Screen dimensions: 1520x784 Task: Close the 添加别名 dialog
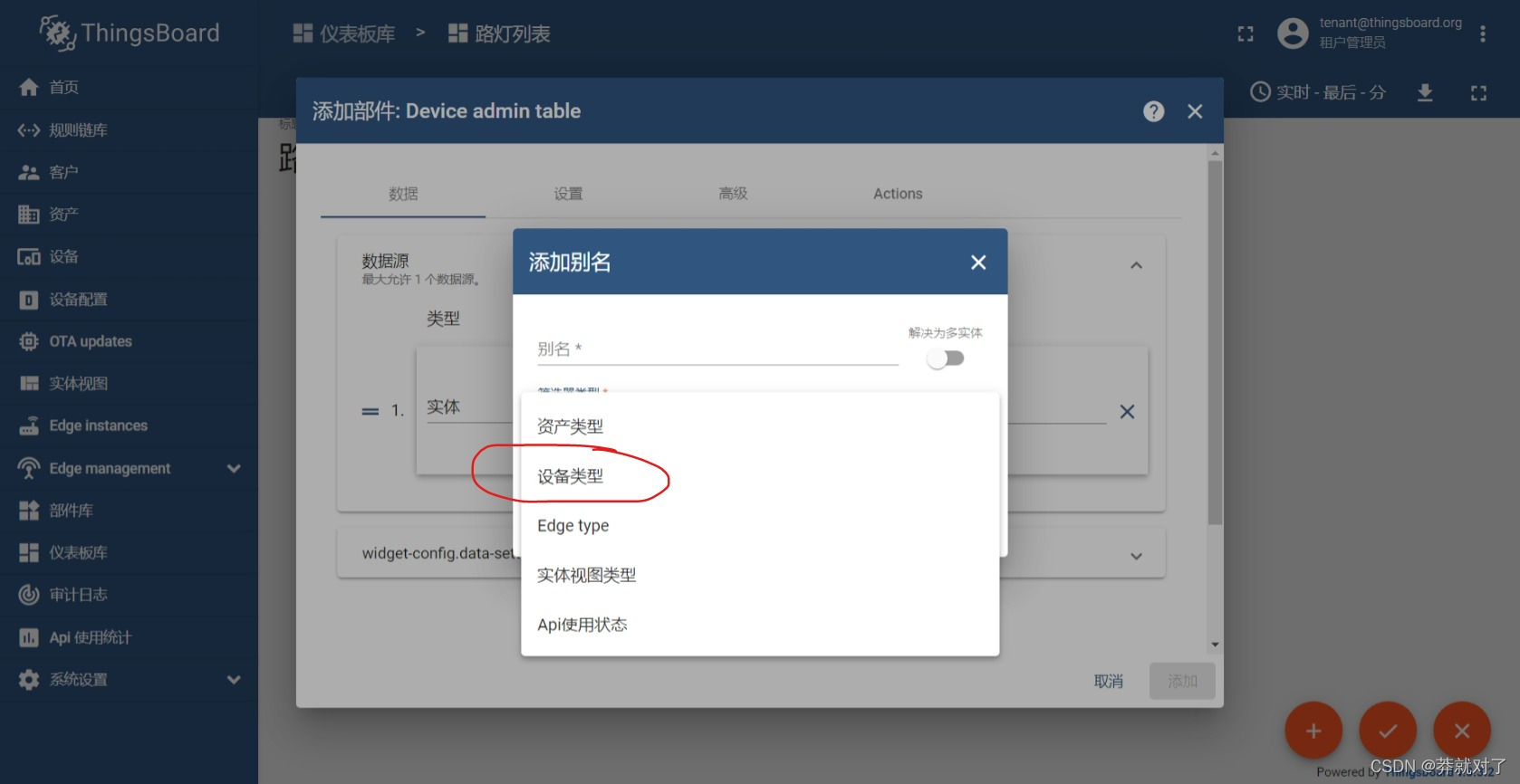[978, 263]
